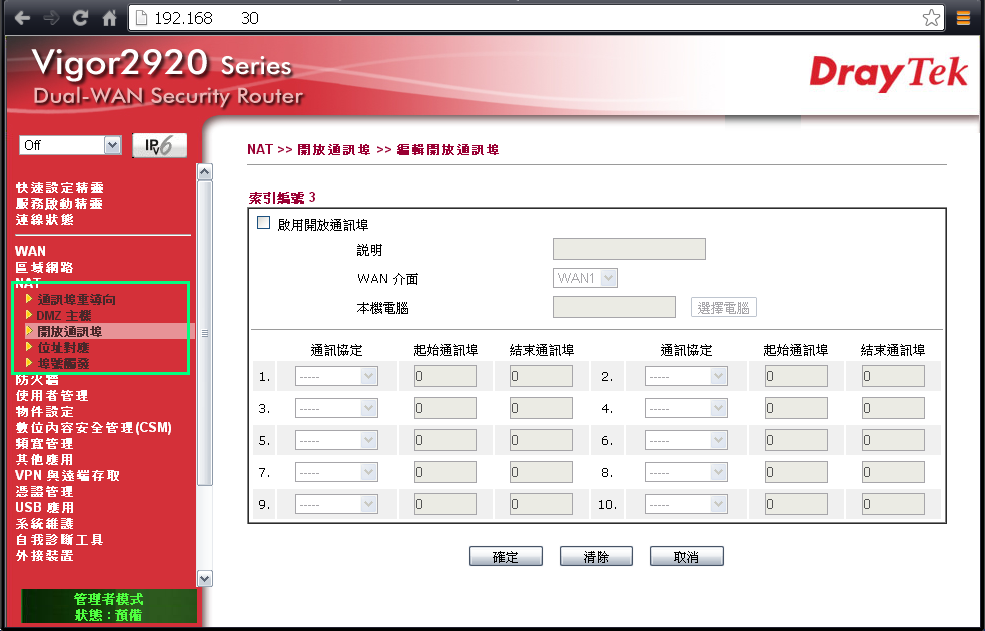This screenshot has width=985, height=631.
Task: Open the 通訊協定 dropdown for row 1
Action: tap(336, 376)
